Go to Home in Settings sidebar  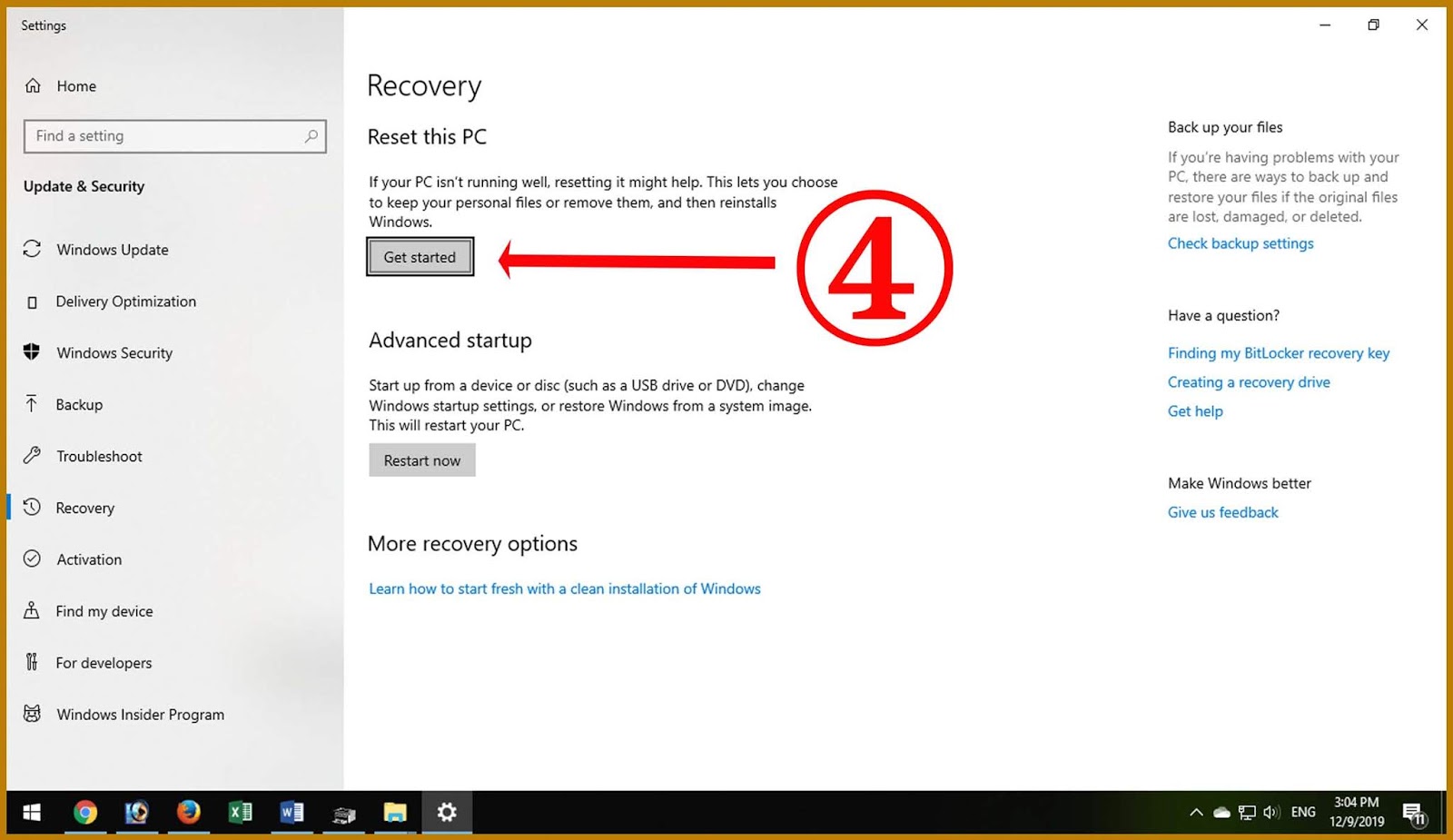click(76, 86)
